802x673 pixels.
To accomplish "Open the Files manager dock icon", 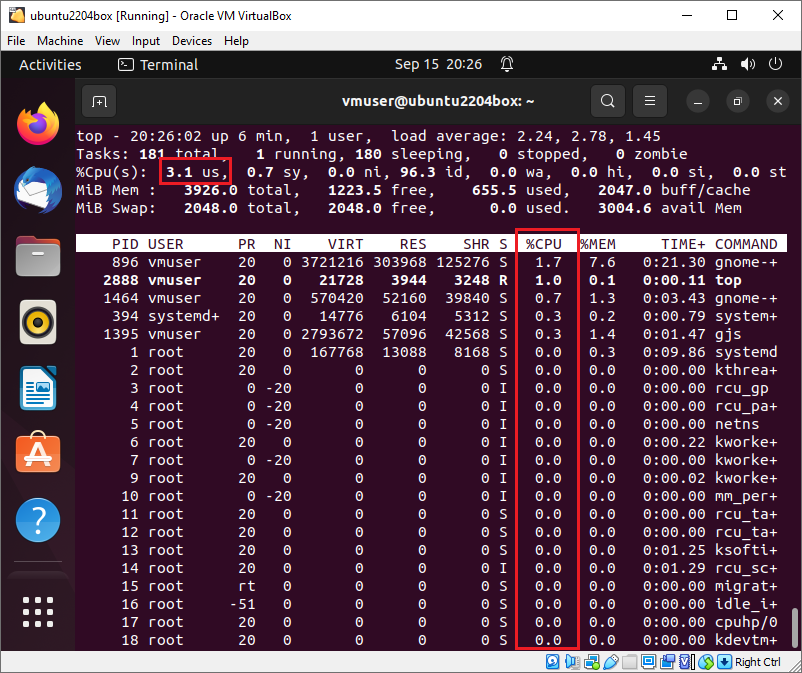I will pos(38,256).
